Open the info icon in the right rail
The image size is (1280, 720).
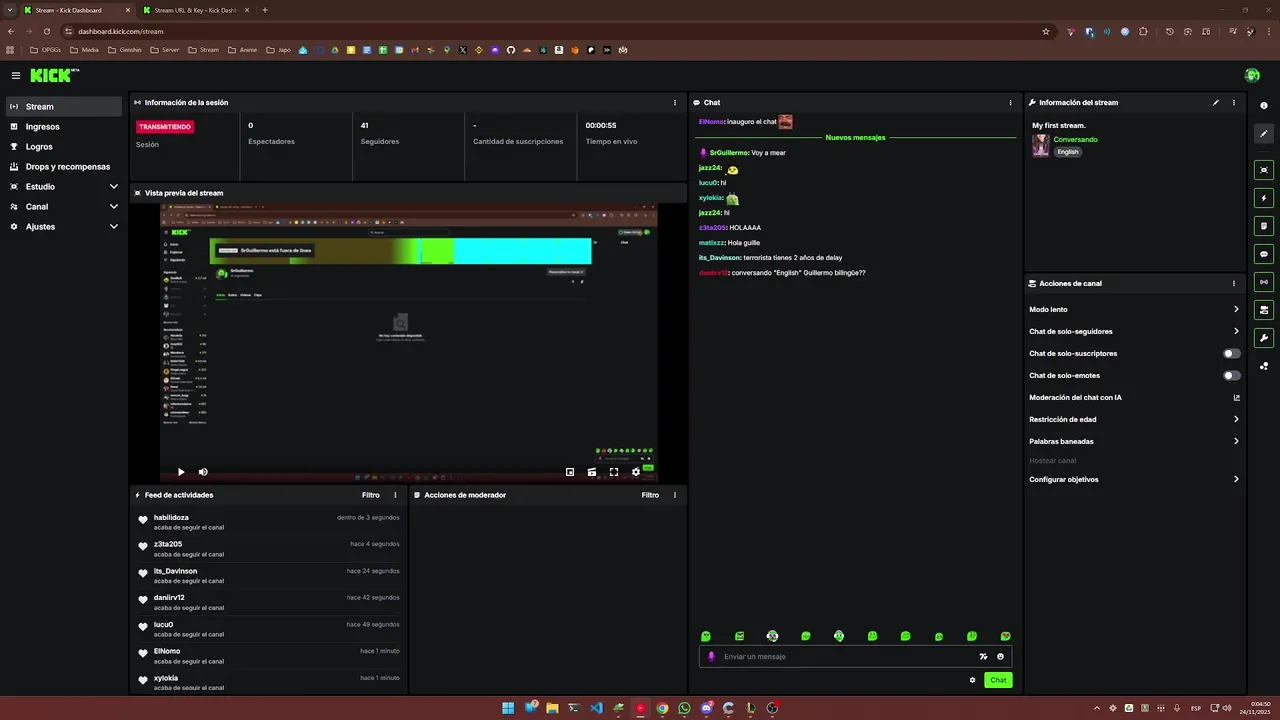(1264, 106)
